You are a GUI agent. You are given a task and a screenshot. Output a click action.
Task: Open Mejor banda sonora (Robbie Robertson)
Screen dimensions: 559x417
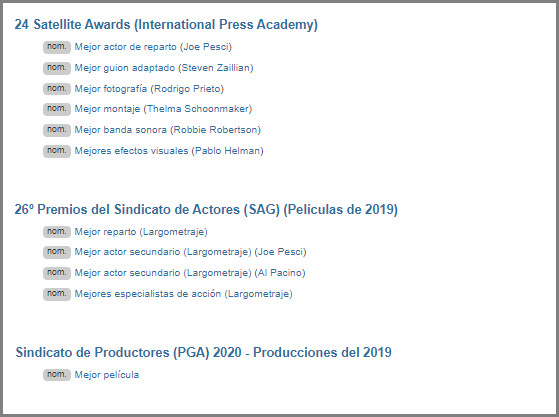point(168,130)
